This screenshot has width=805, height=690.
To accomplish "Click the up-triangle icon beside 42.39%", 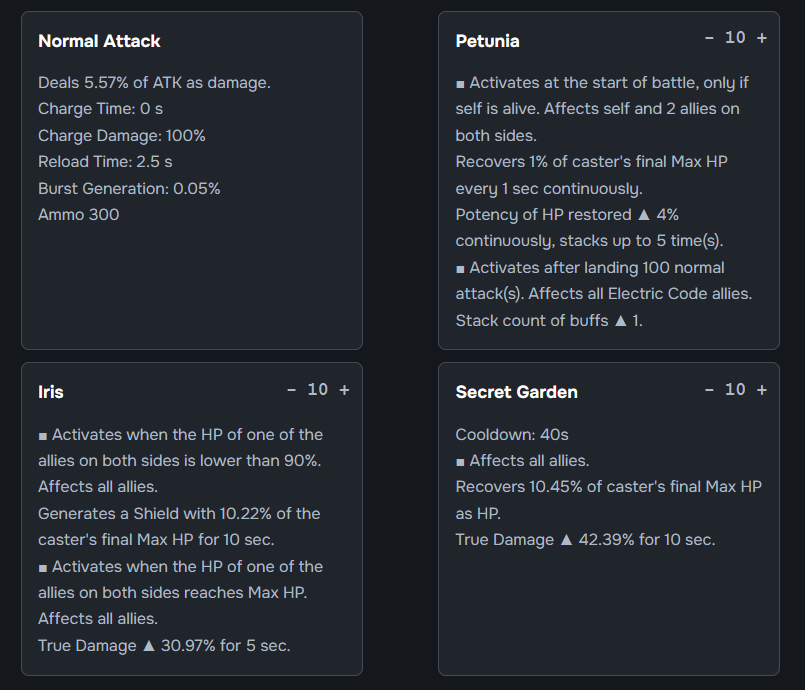I will tap(566, 540).
